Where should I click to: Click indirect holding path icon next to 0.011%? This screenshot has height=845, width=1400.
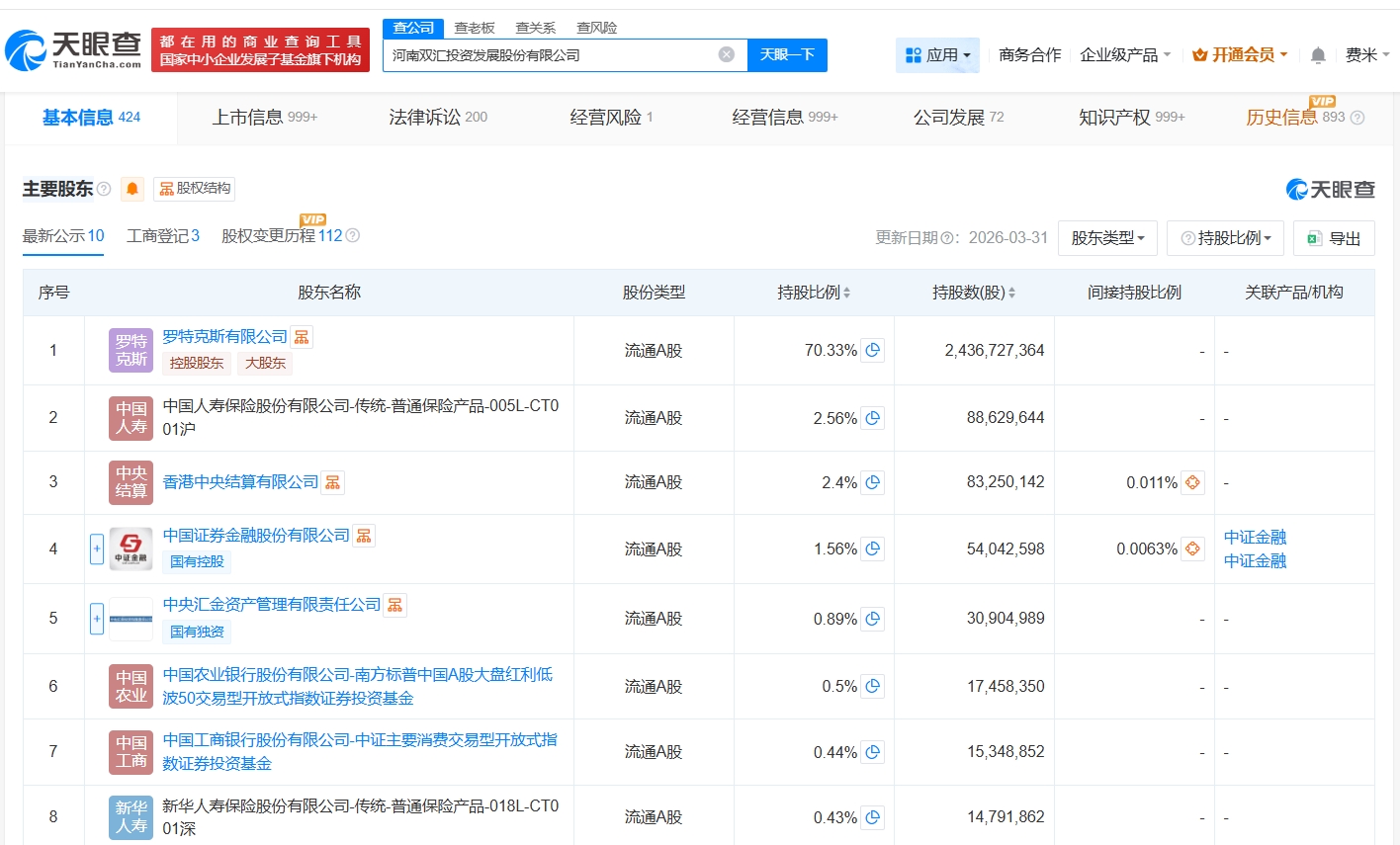(1192, 482)
